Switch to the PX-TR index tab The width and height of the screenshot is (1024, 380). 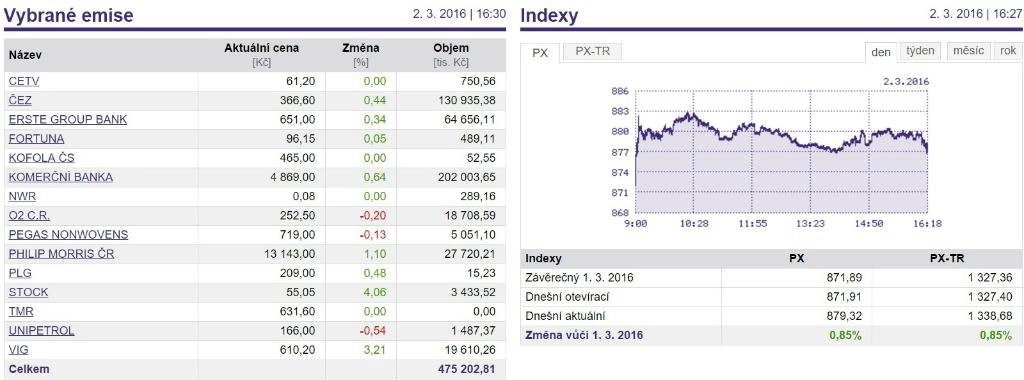pos(592,51)
